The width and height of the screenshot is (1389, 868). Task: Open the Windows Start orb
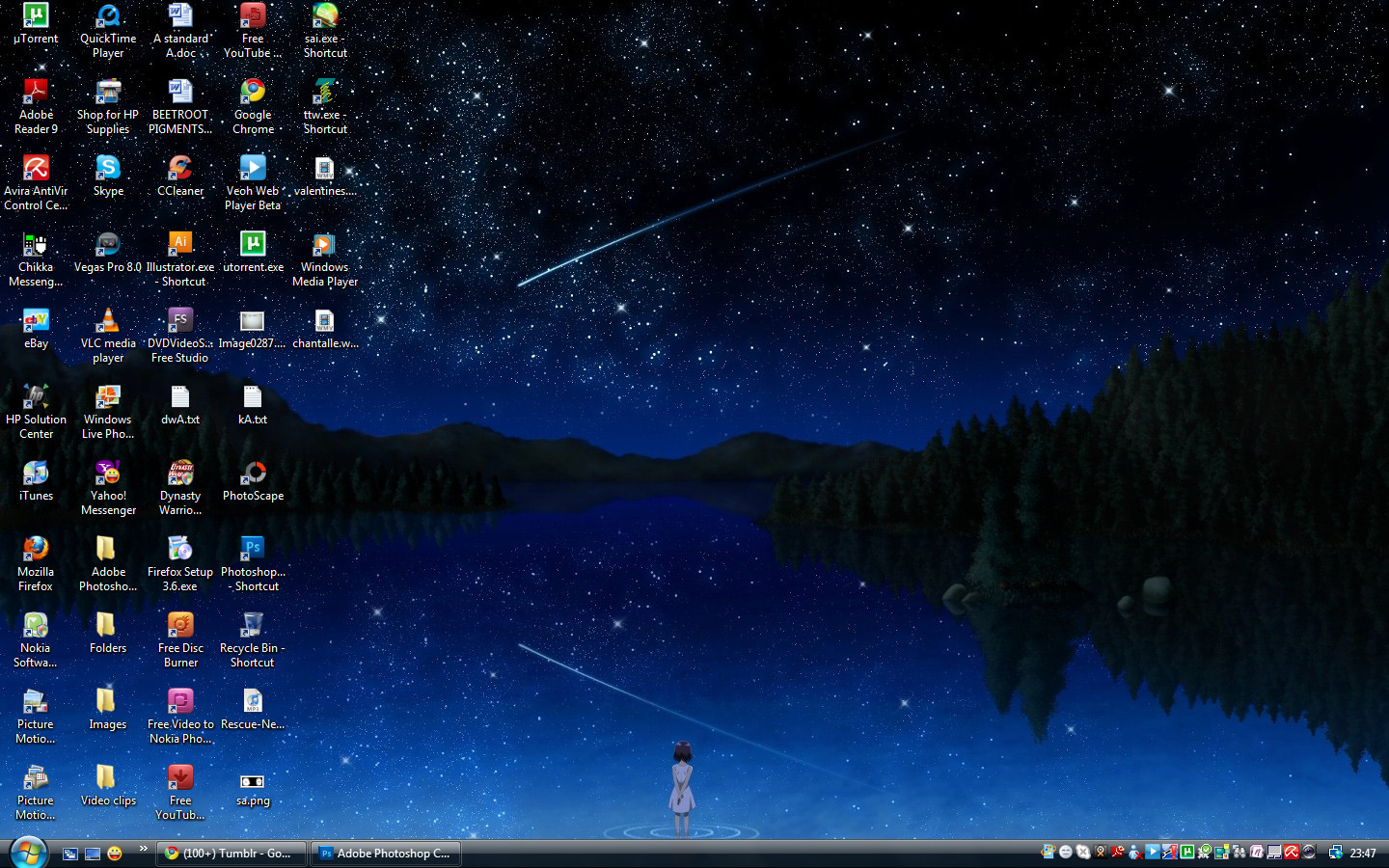[x=28, y=853]
